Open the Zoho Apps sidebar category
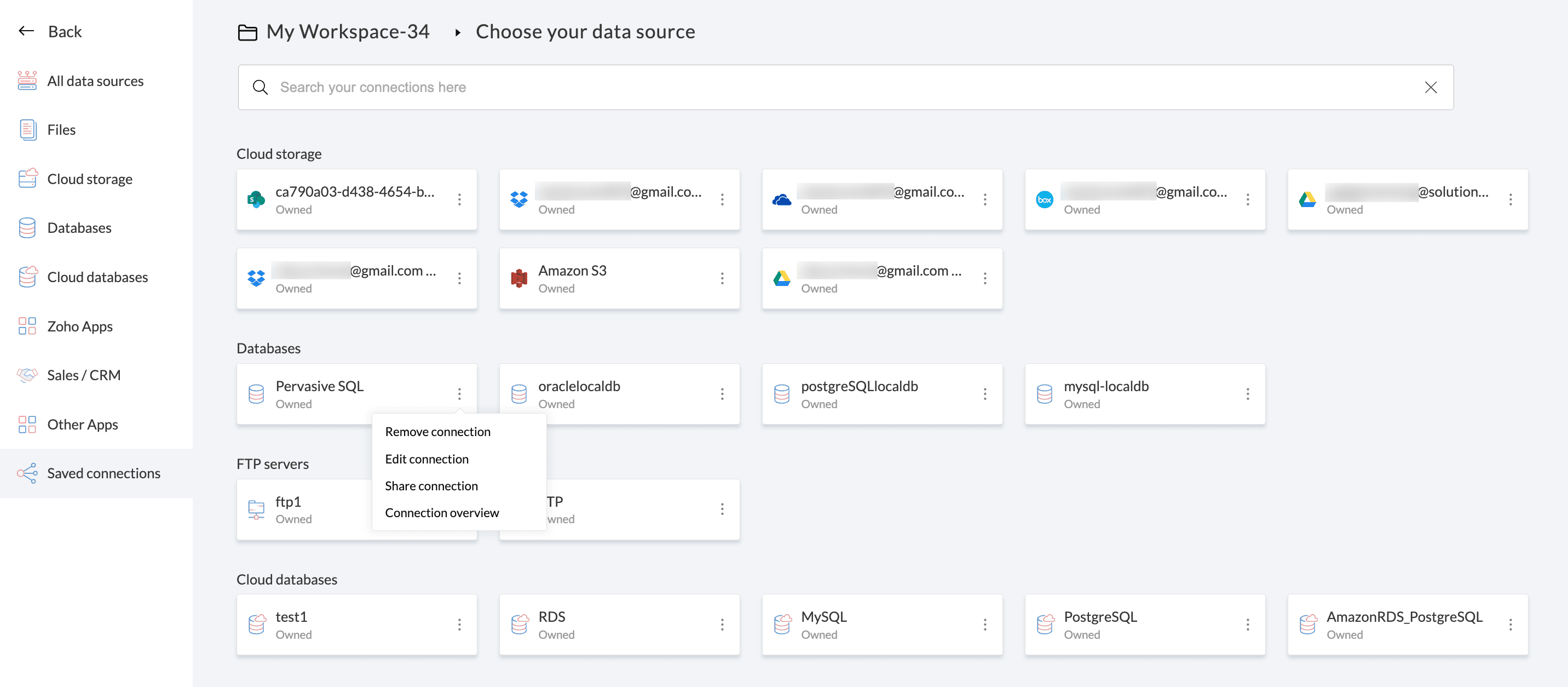 coord(80,327)
